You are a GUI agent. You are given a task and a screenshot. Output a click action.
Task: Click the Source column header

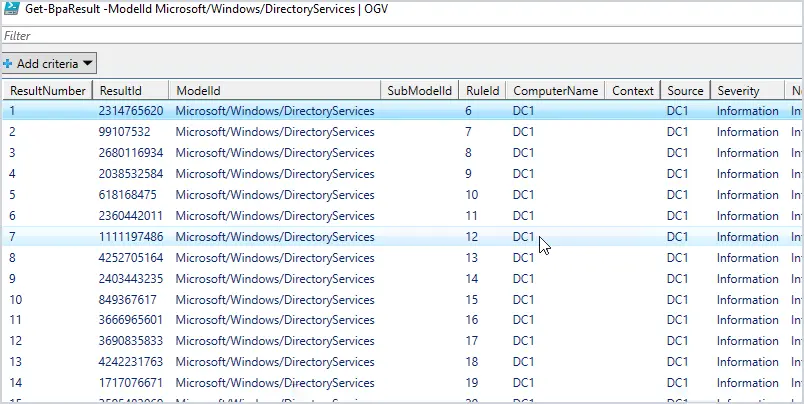coord(685,91)
